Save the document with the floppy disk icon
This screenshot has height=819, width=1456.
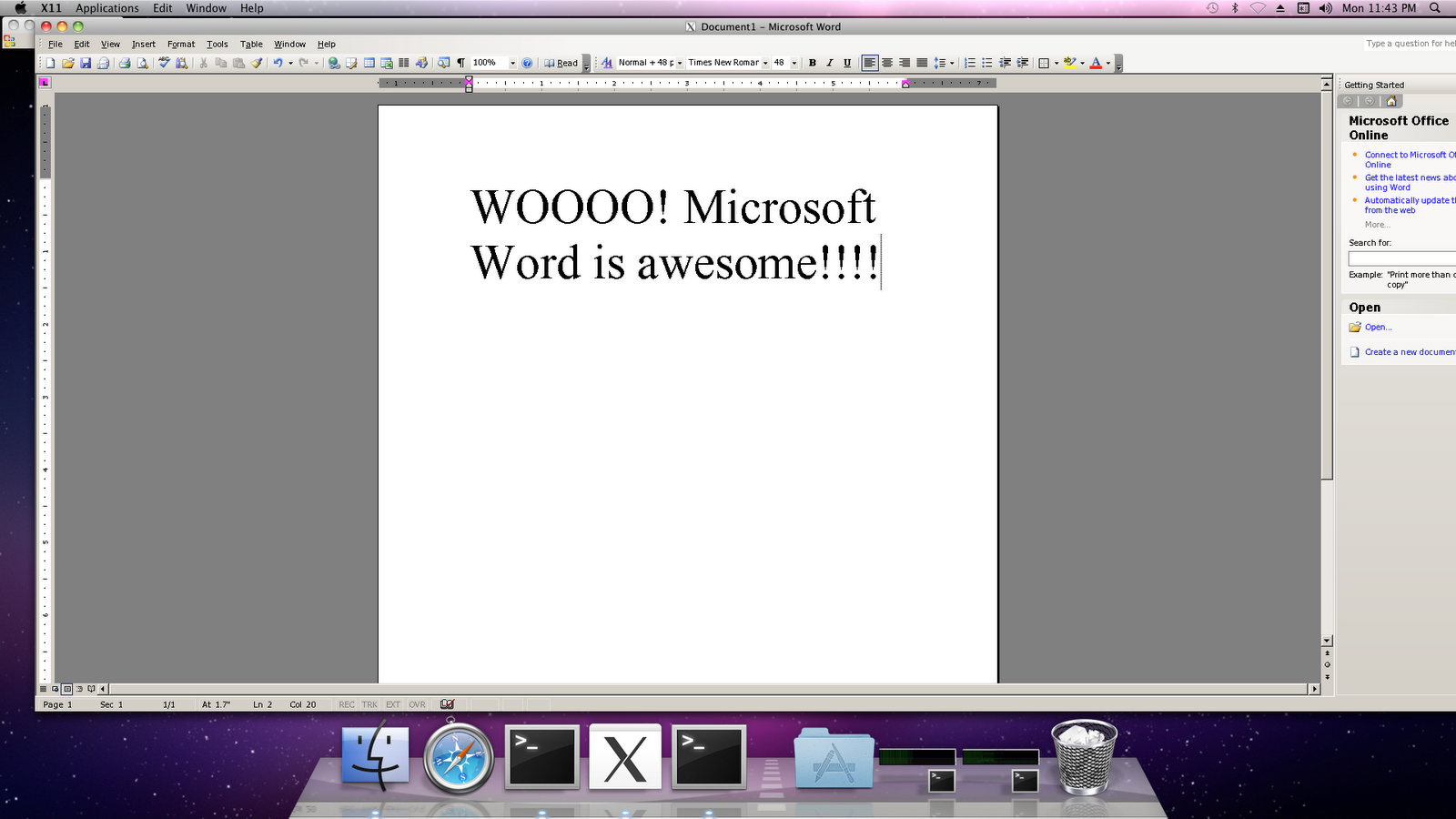click(x=86, y=63)
